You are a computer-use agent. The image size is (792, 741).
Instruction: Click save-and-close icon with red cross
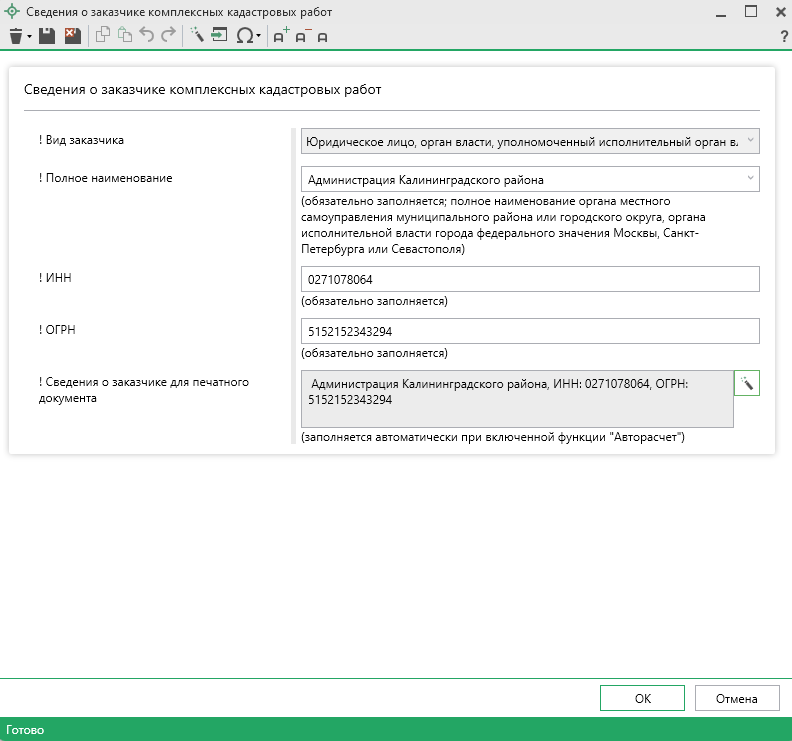click(72, 36)
